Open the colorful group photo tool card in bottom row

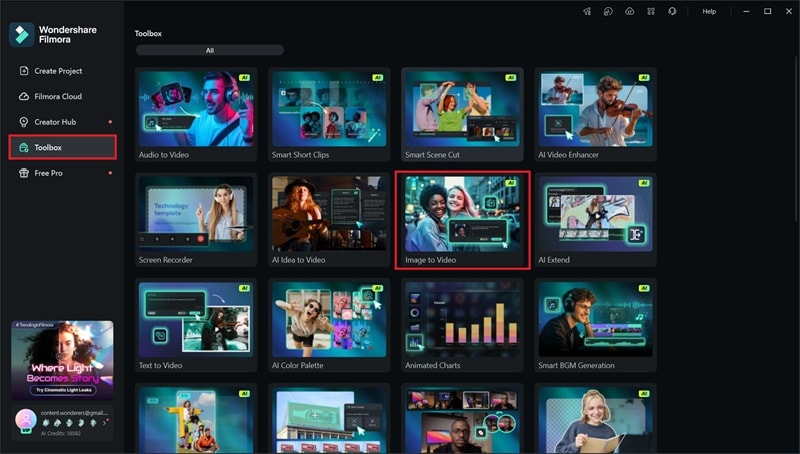196,419
